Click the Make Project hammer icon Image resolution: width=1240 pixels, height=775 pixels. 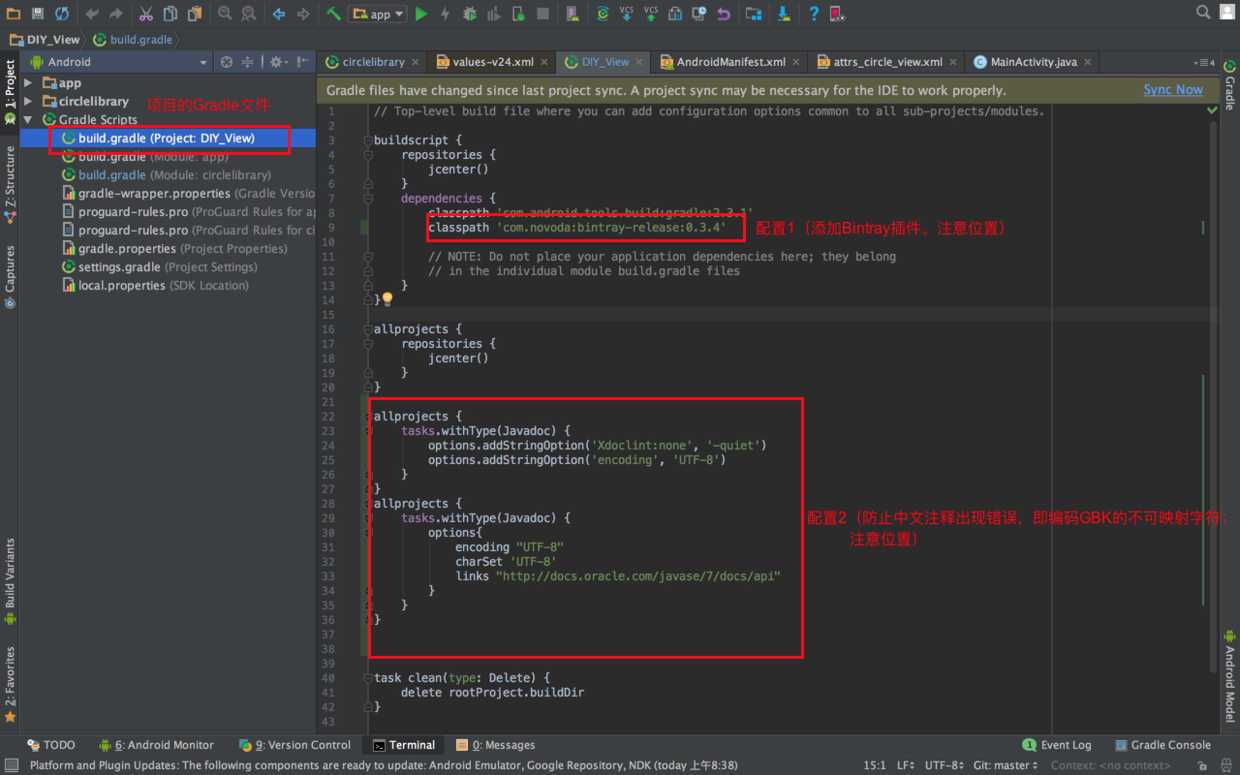334,14
